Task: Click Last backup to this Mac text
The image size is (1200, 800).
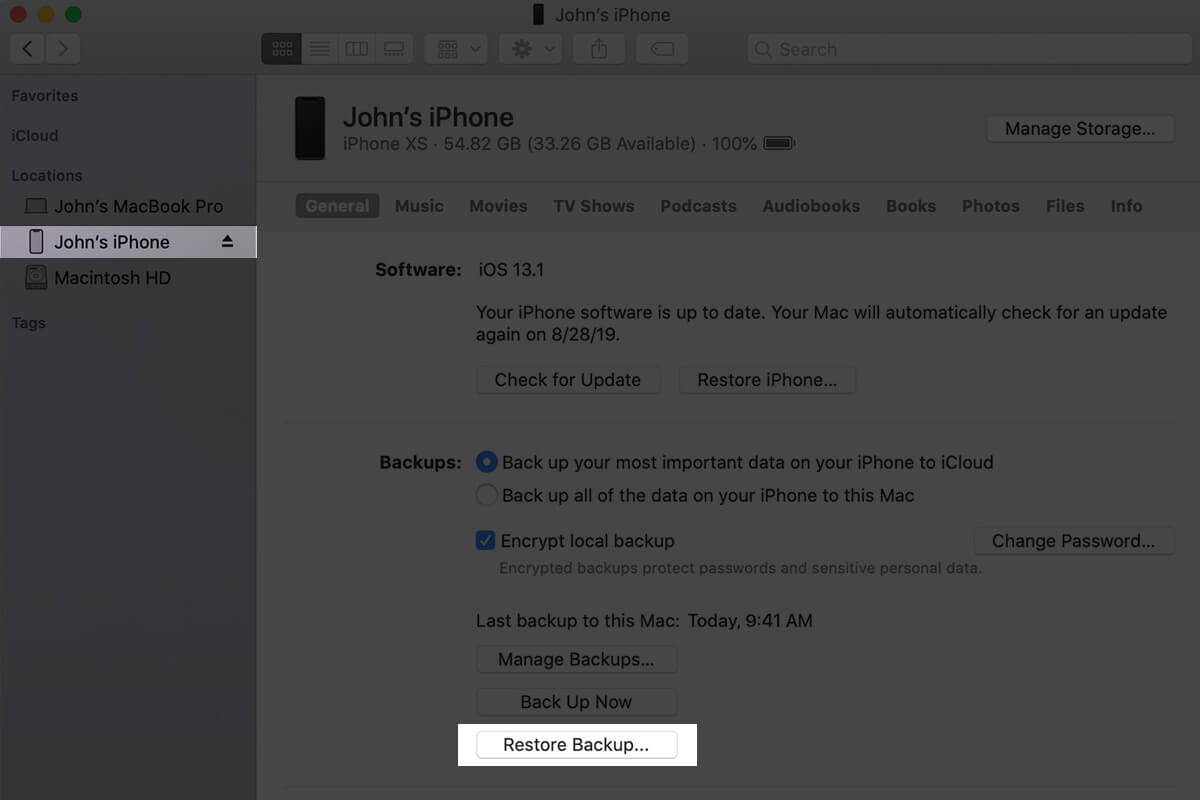Action: [x=644, y=621]
